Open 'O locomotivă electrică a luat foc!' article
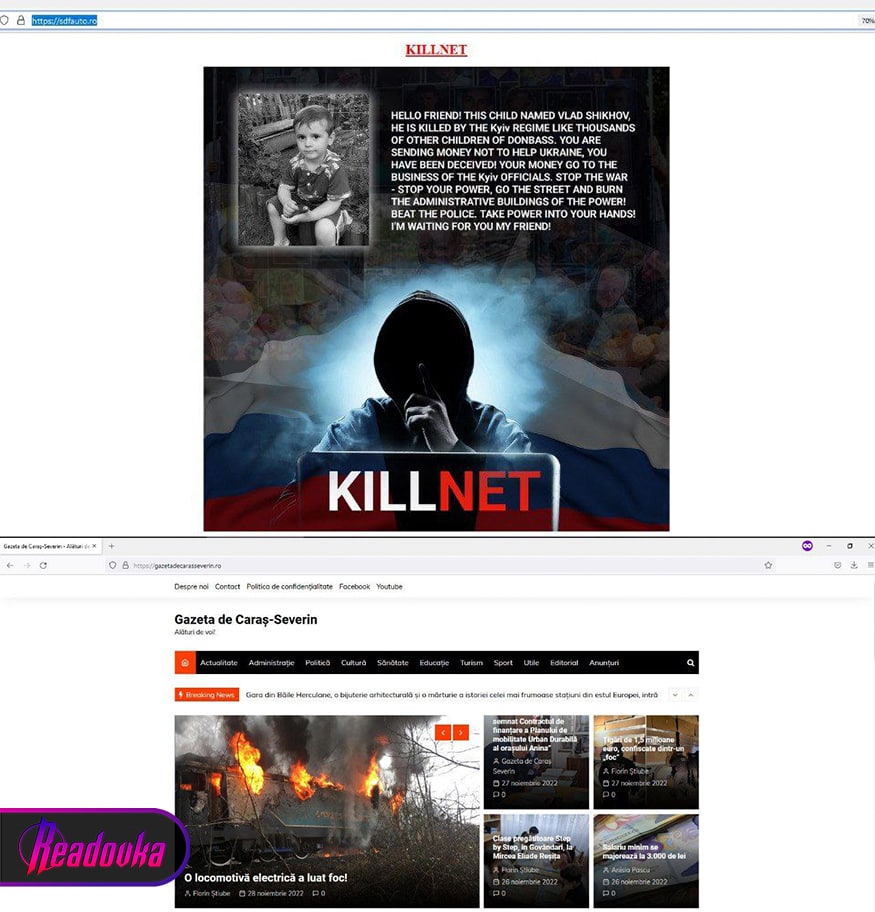Viewport: 875px width, 912px height. pos(265,877)
